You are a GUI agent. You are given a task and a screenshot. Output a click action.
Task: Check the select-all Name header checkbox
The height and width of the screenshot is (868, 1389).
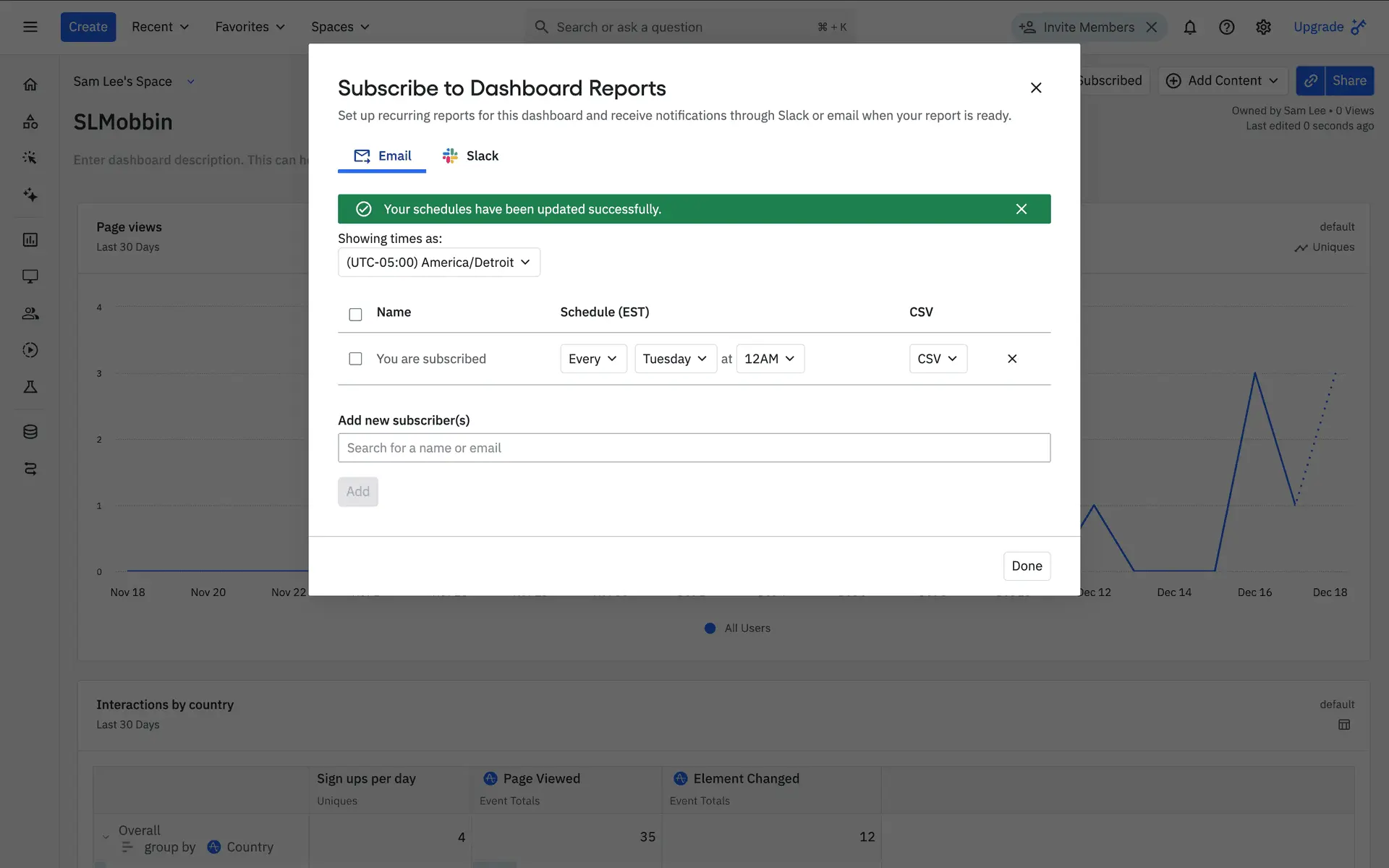coord(355,314)
